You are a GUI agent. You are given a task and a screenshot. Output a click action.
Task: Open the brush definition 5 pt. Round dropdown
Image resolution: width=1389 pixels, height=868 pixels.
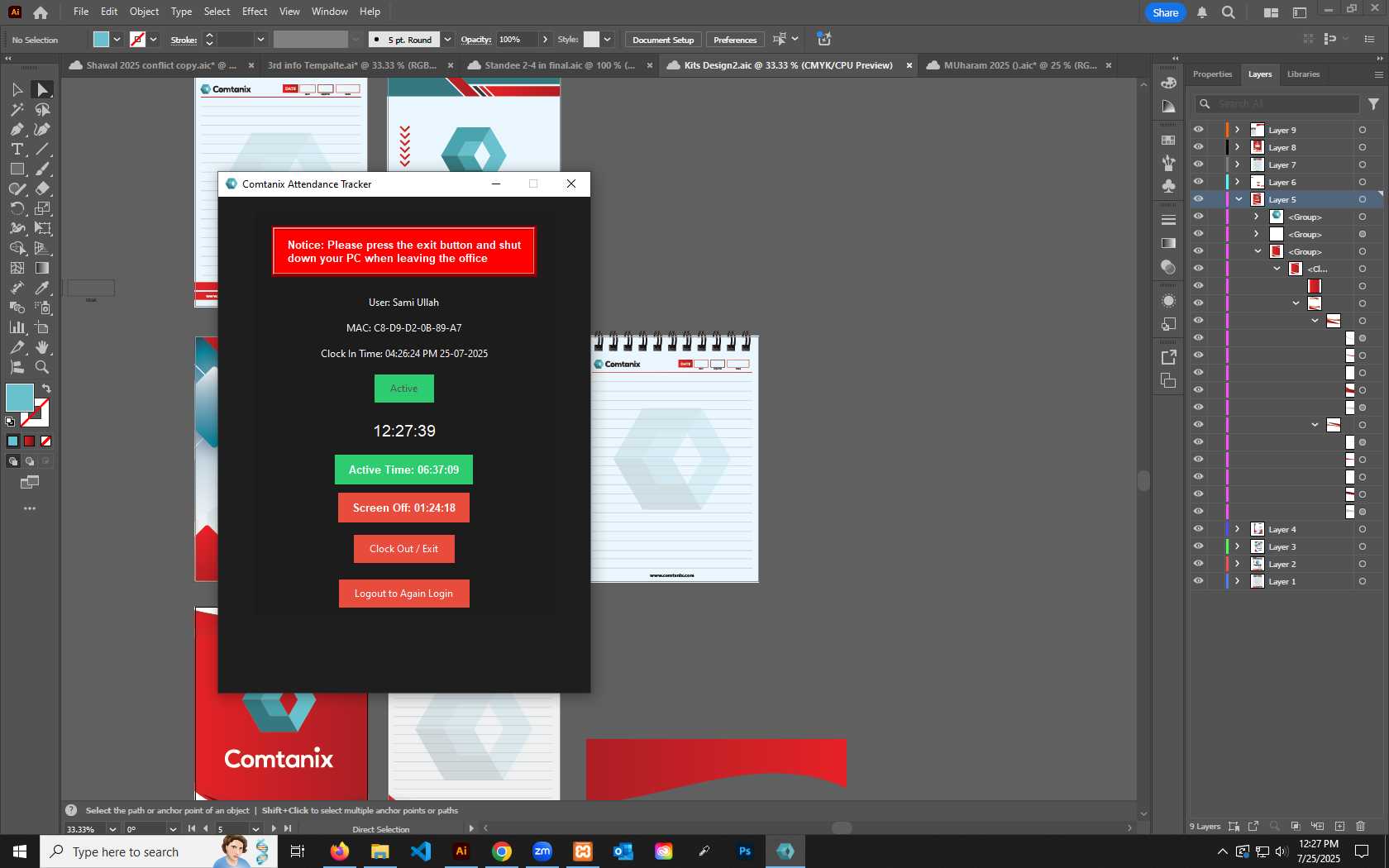pyautogui.click(x=447, y=40)
